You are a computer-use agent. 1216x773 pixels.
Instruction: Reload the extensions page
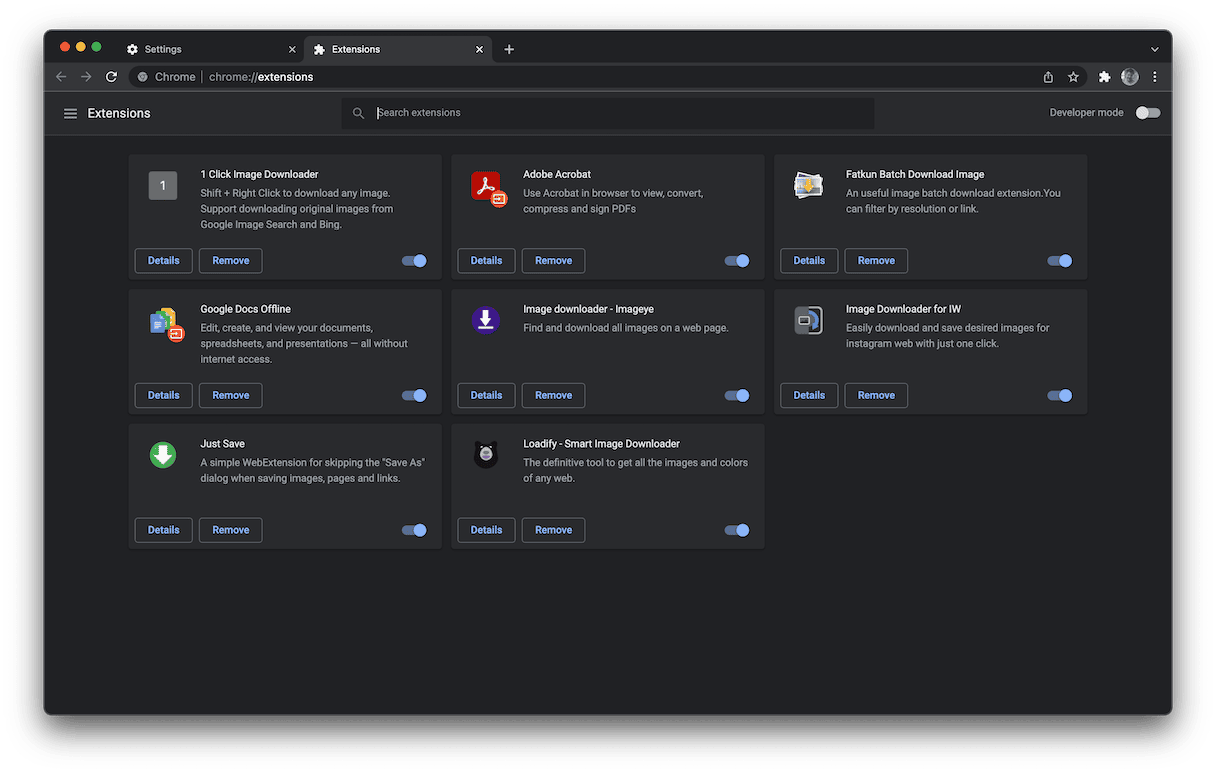(x=111, y=77)
